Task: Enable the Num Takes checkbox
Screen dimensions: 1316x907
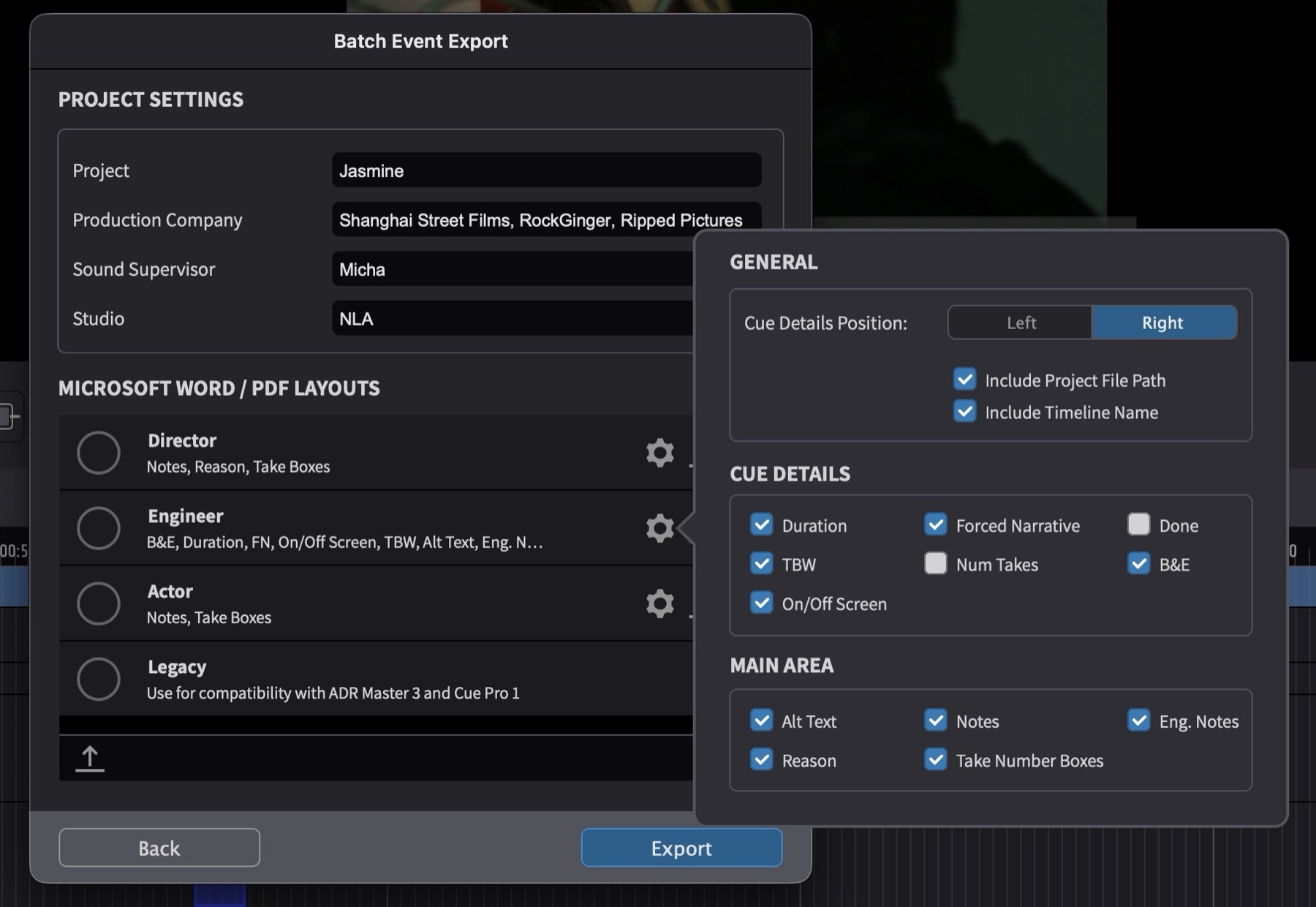Action: click(936, 563)
